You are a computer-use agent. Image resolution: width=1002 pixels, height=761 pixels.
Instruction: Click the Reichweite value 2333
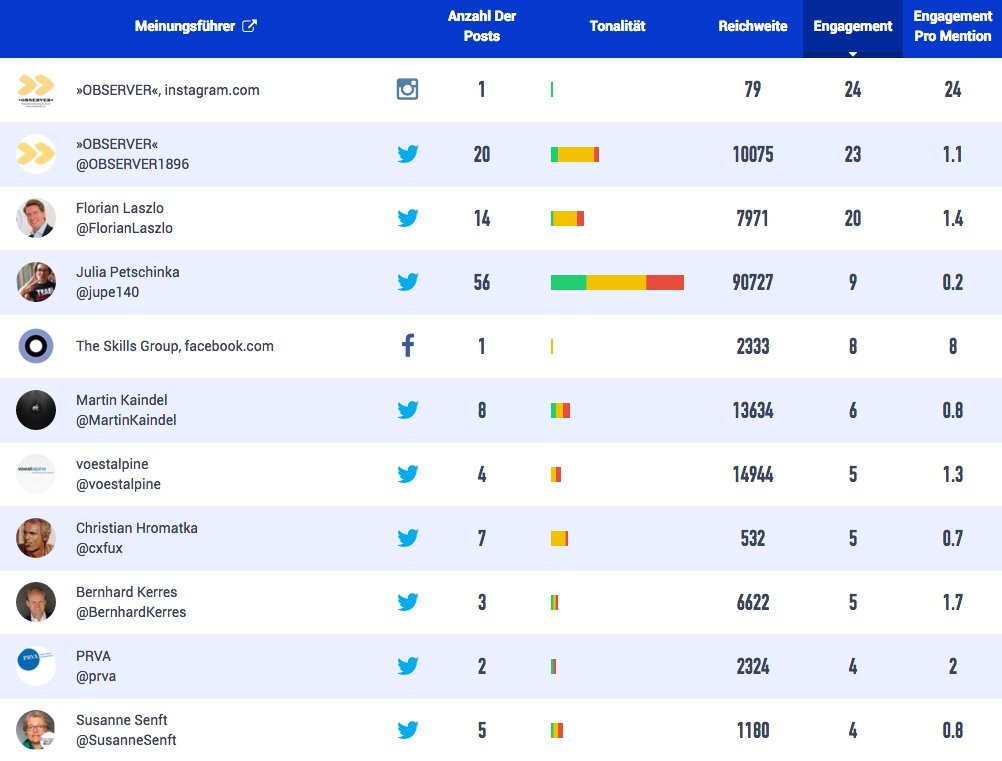[753, 346]
